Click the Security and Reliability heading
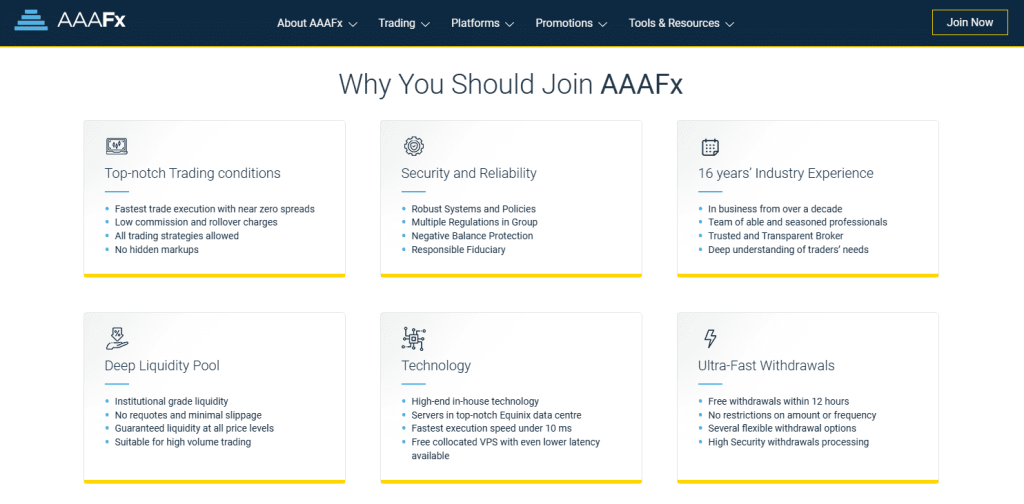Image resolution: width=1024 pixels, height=504 pixels. (469, 174)
